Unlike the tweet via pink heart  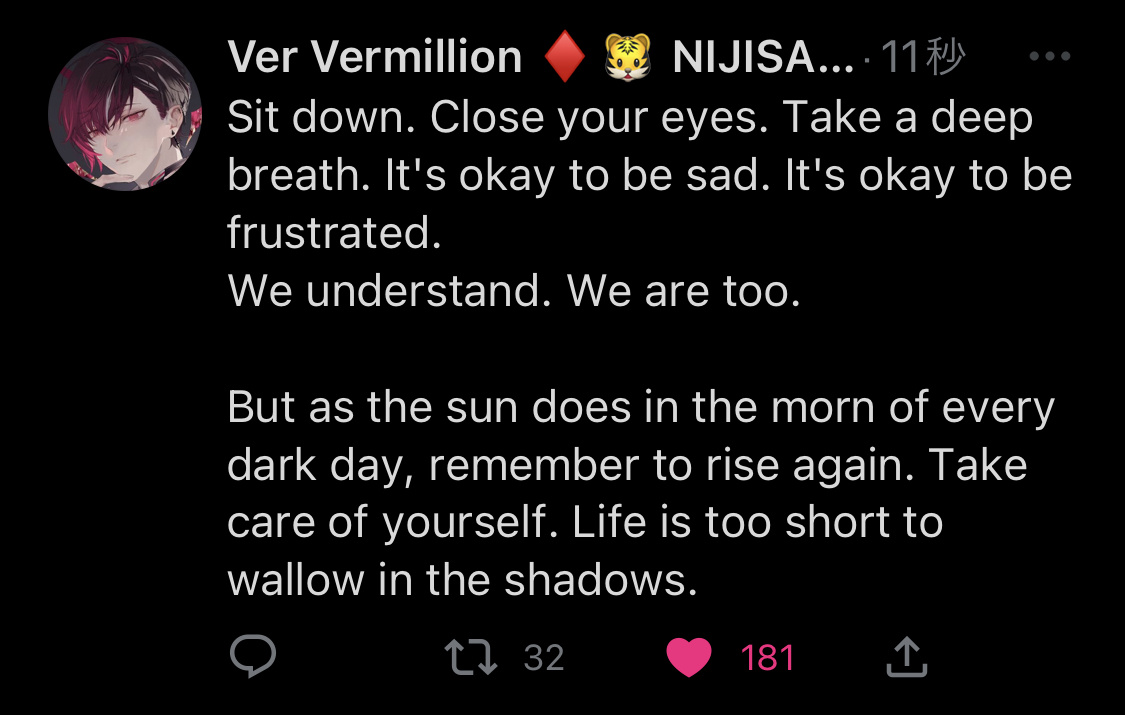(689, 657)
